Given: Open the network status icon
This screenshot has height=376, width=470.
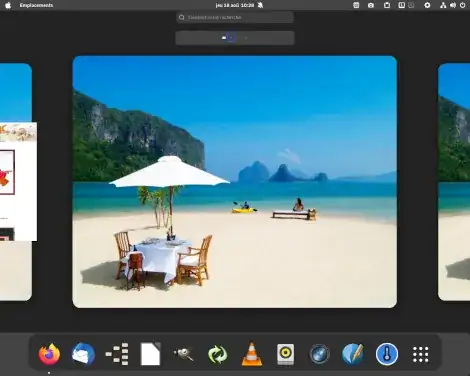Looking at the screenshot, I should pyautogui.click(x=443, y=5).
